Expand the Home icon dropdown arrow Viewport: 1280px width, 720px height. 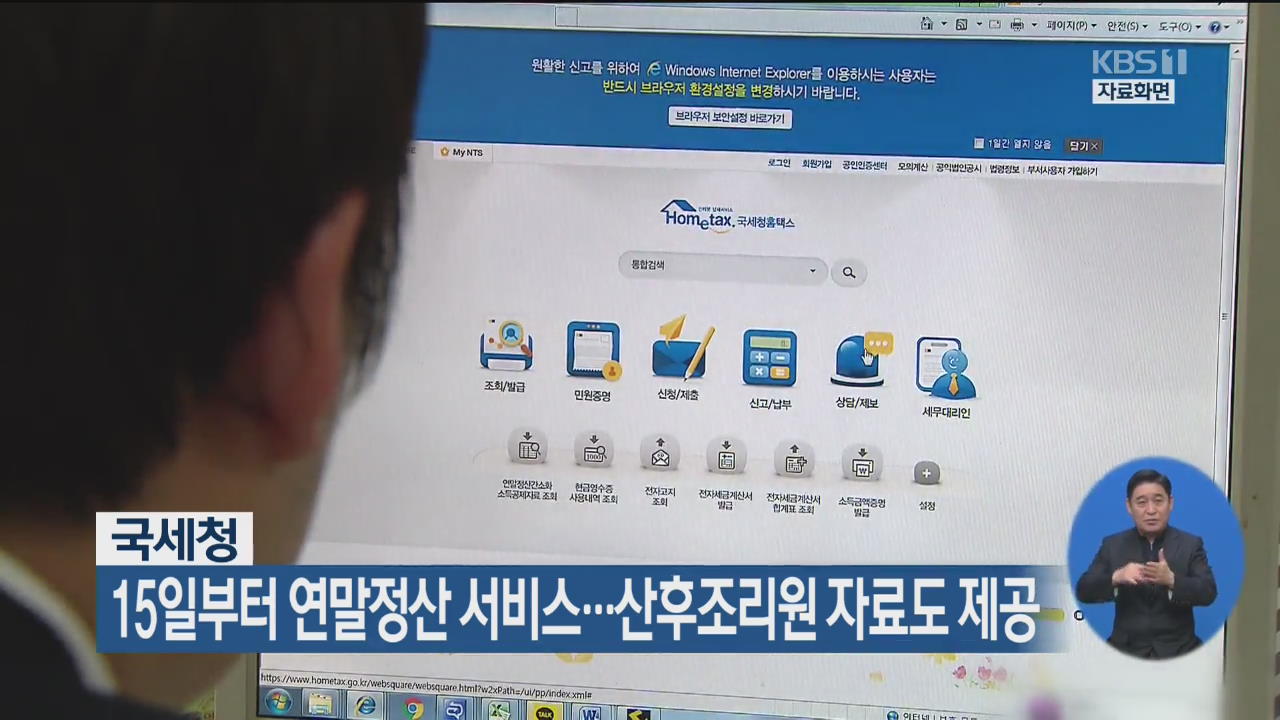(x=942, y=24)
